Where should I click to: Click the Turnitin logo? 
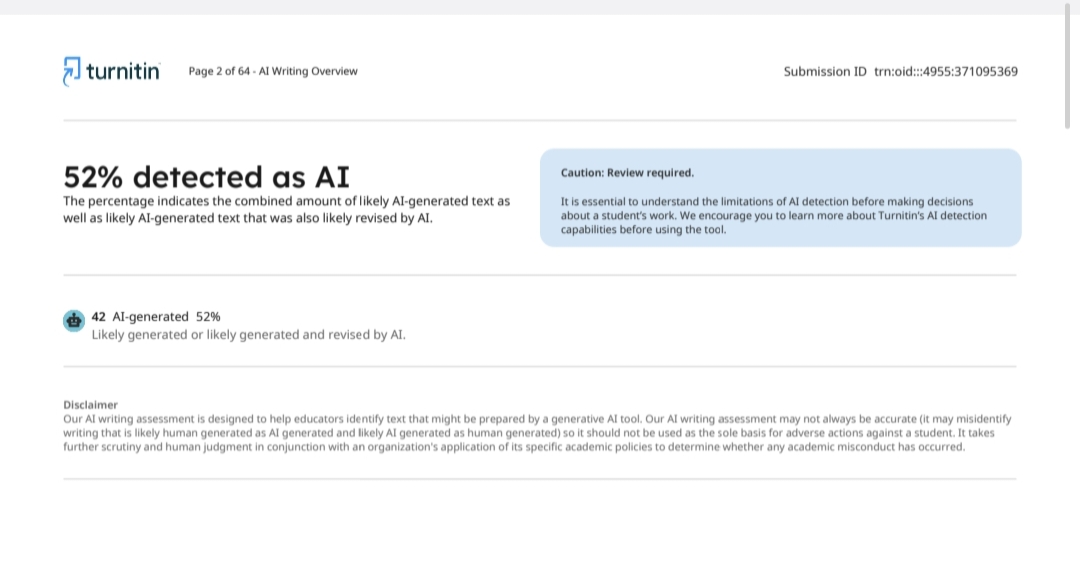112,71
